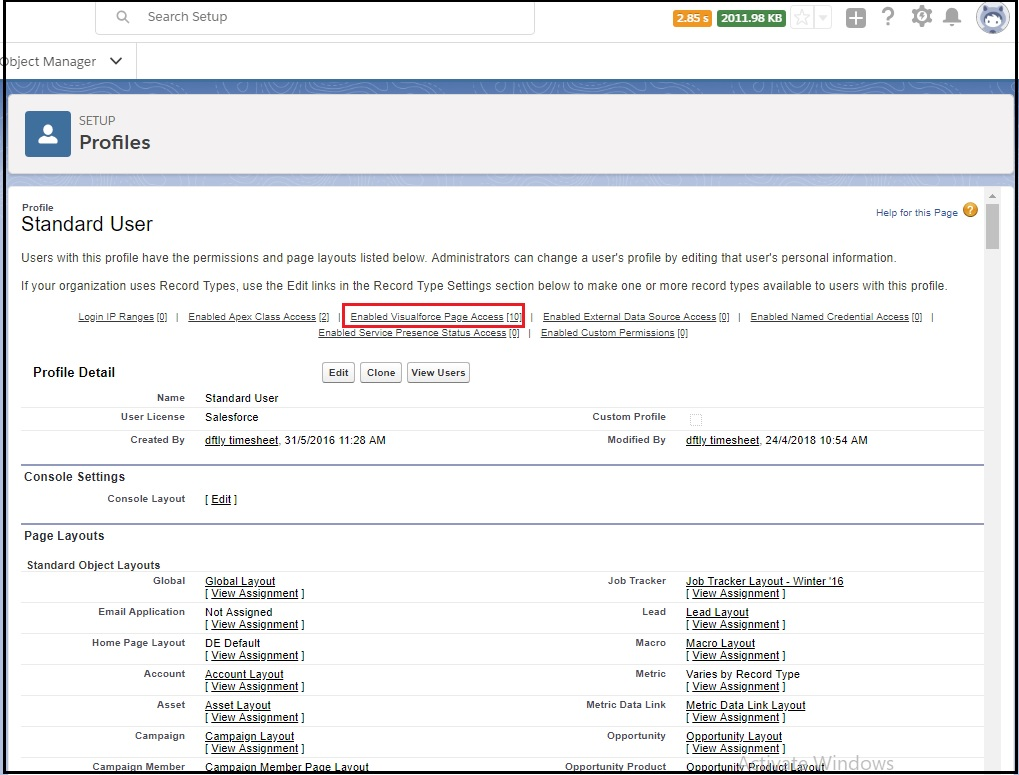Click View Assignment for Home Page Layout
Viewport: 1019px width, 775px height.
tap(255, 656)
